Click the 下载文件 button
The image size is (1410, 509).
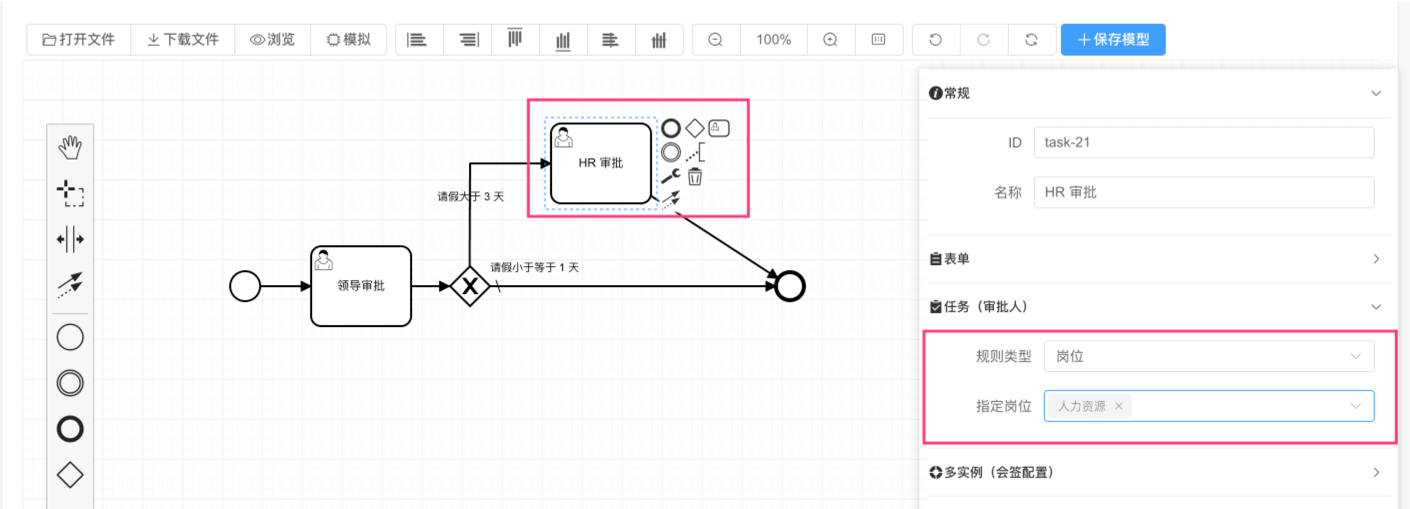(x=183, y=40)
